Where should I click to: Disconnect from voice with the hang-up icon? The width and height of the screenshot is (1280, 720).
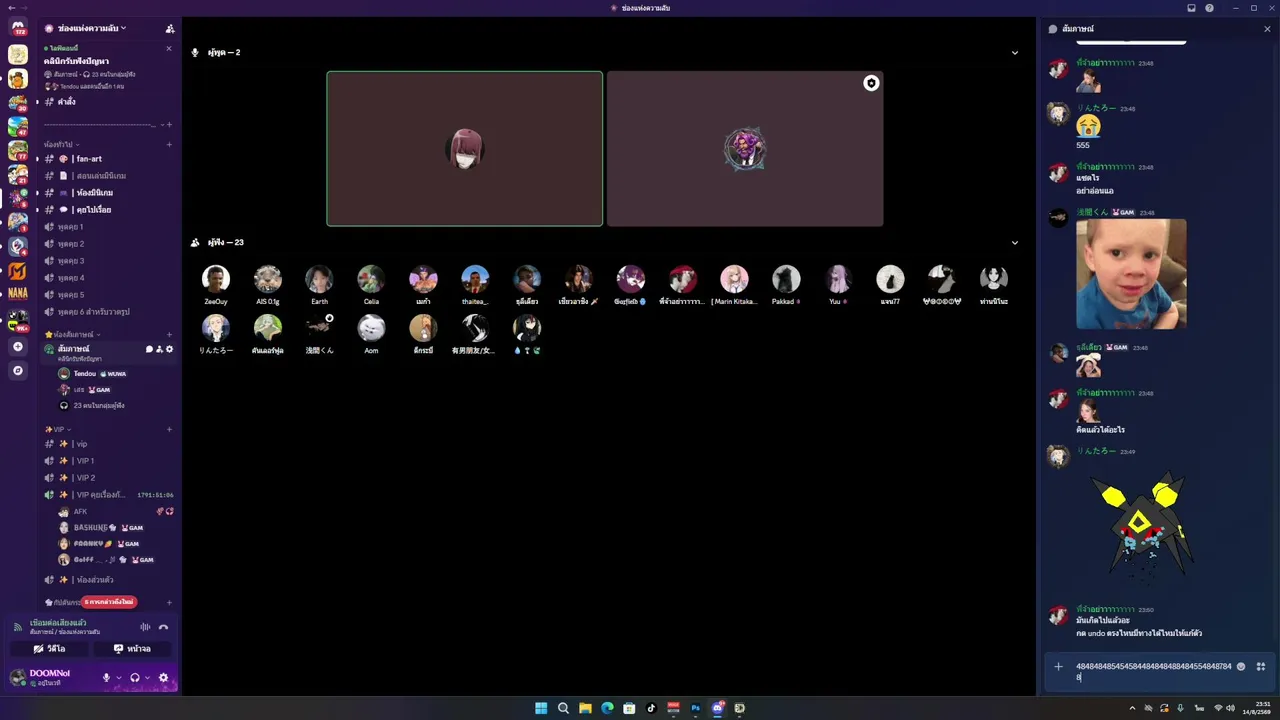point(164,627)
